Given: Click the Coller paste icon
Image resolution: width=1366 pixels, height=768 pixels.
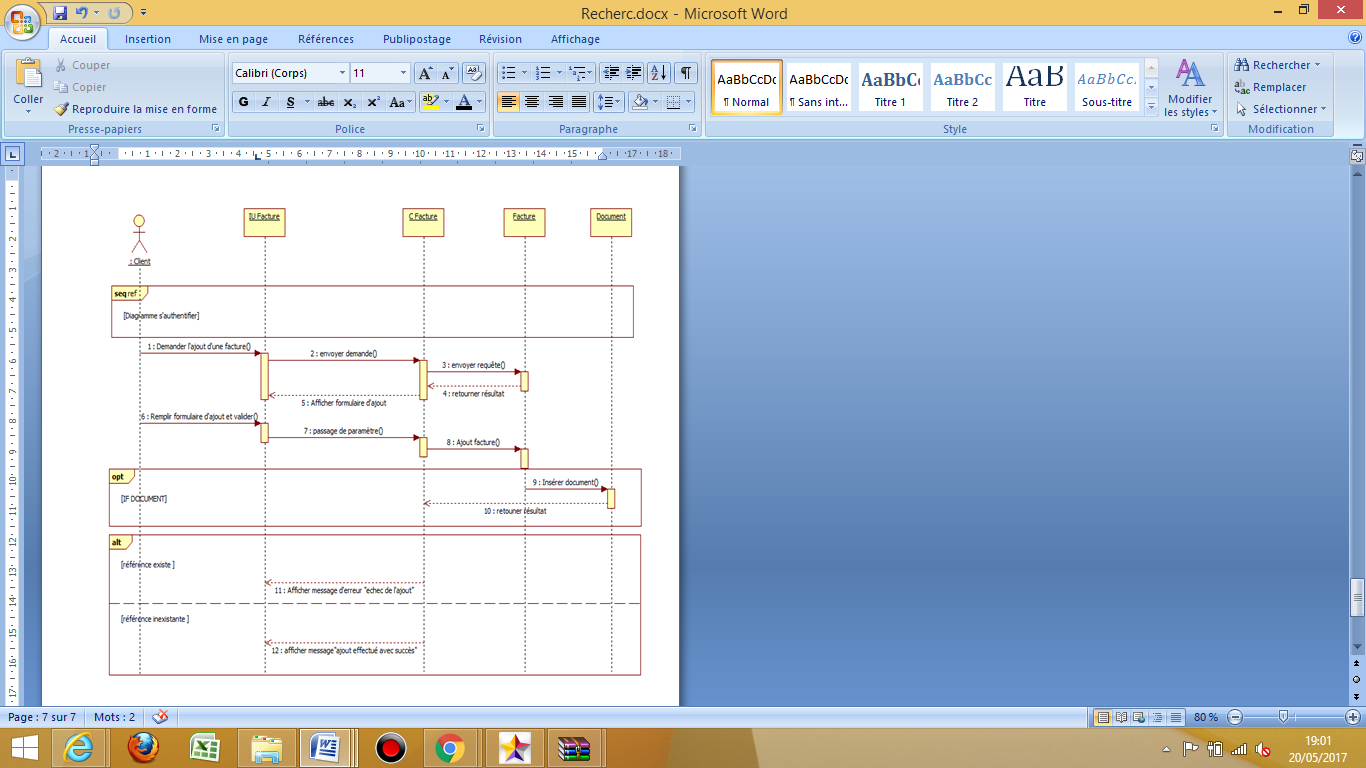Looking at the screenshot, I should click(28, 74).
